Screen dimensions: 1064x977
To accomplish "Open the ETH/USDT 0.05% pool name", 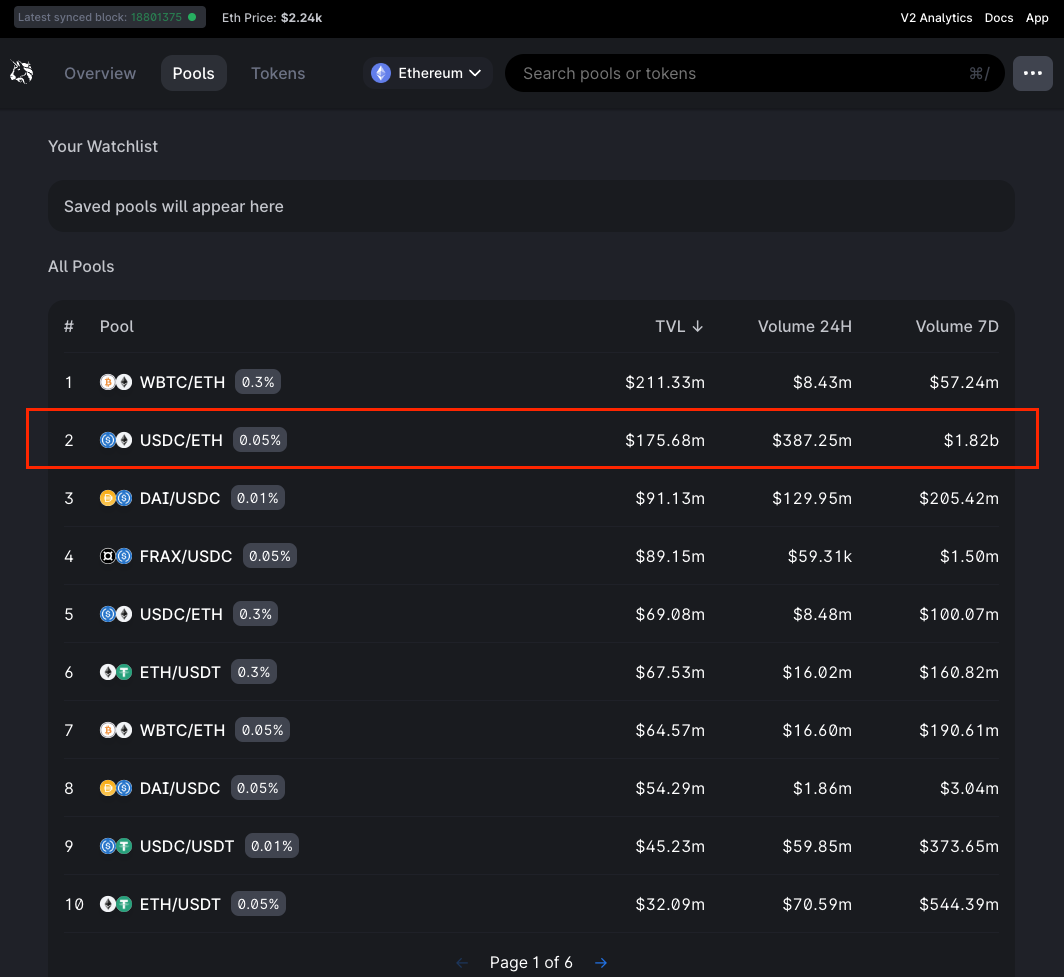I will [180, 904].
